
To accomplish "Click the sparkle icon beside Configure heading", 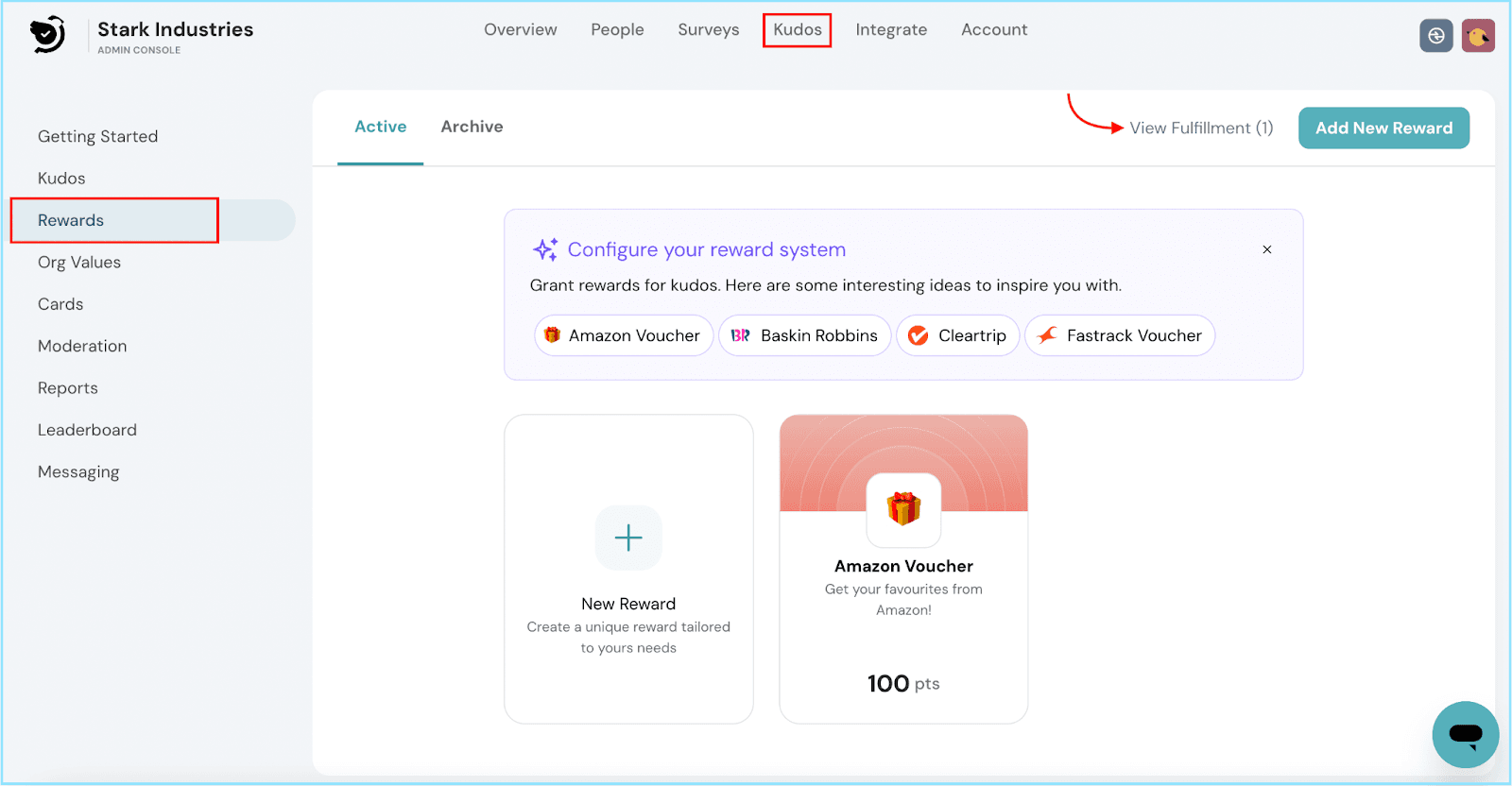I will pyautogui.click(x=545, y=249).
